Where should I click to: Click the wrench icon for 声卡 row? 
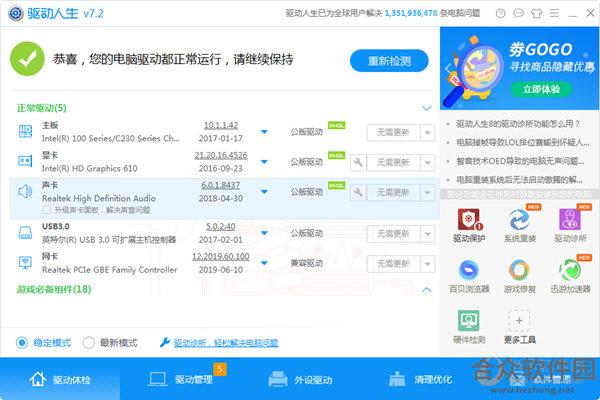(358, 192)
